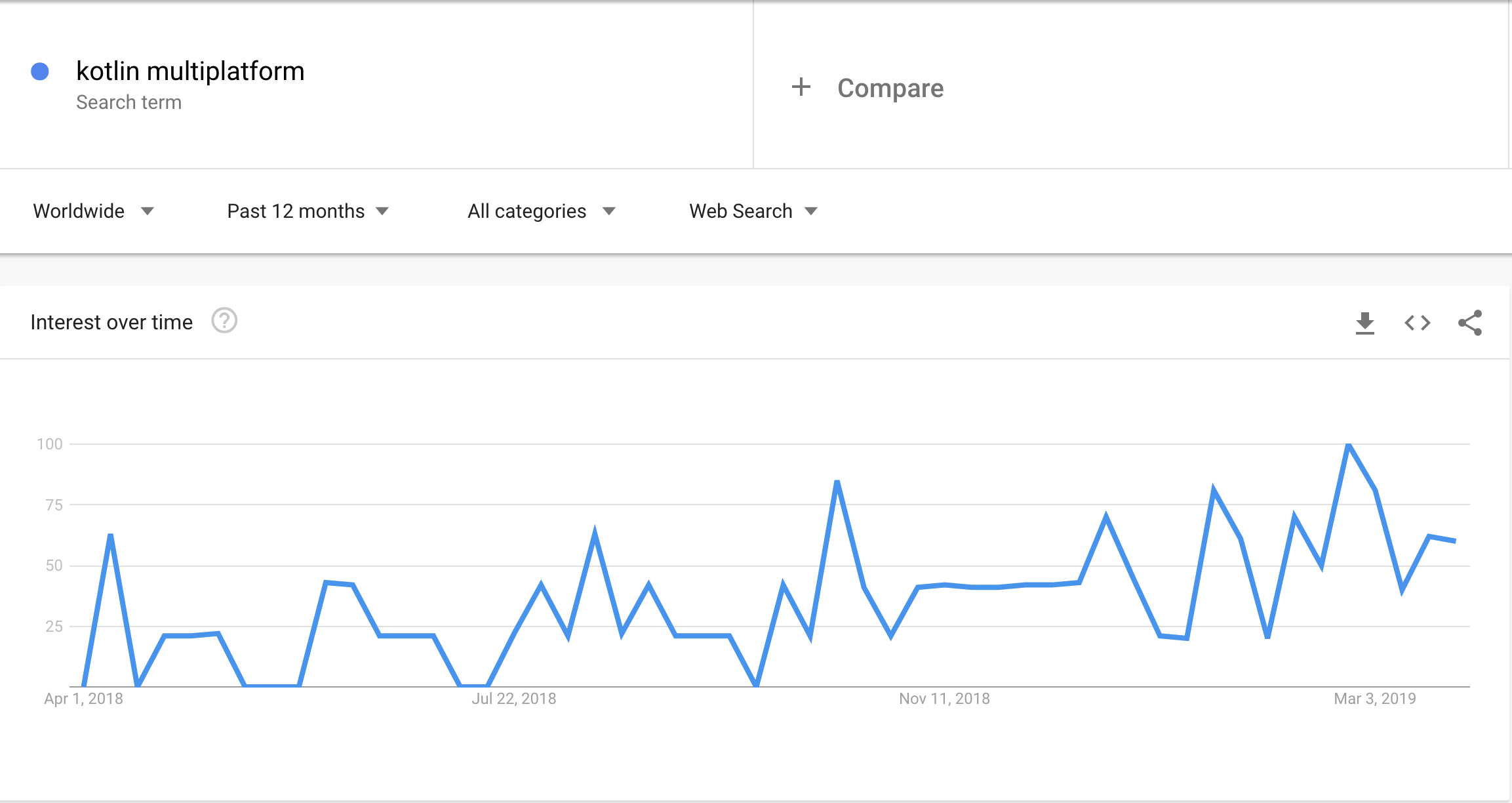Share the Interest over time chart
The height and width of the screenshot is (803, 1512).
[x=1470, y=323]
